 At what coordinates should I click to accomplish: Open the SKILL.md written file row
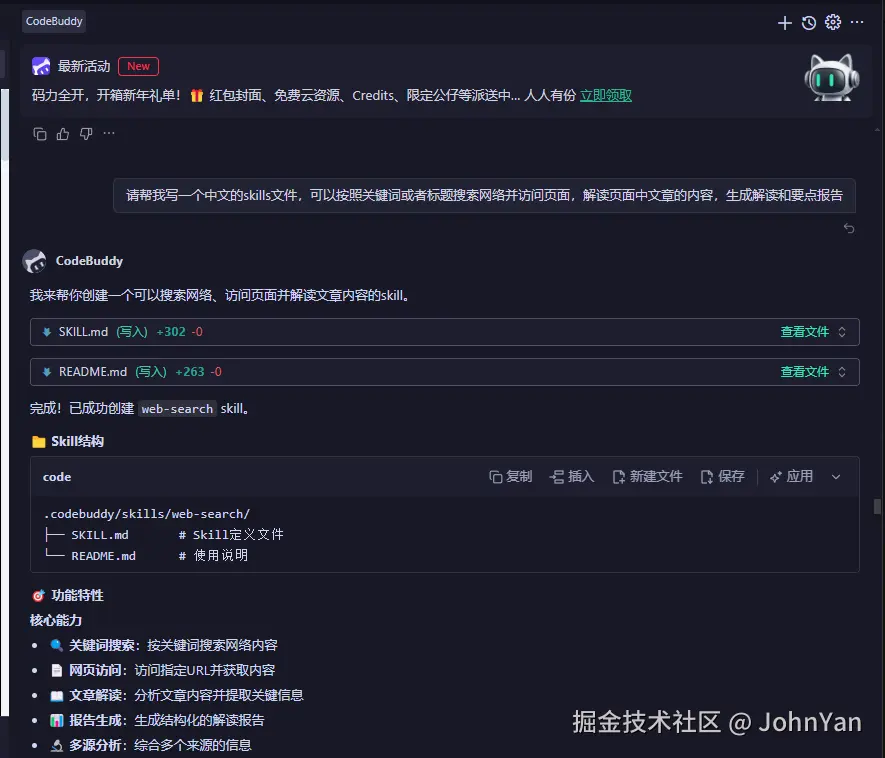tap(445, 332)
